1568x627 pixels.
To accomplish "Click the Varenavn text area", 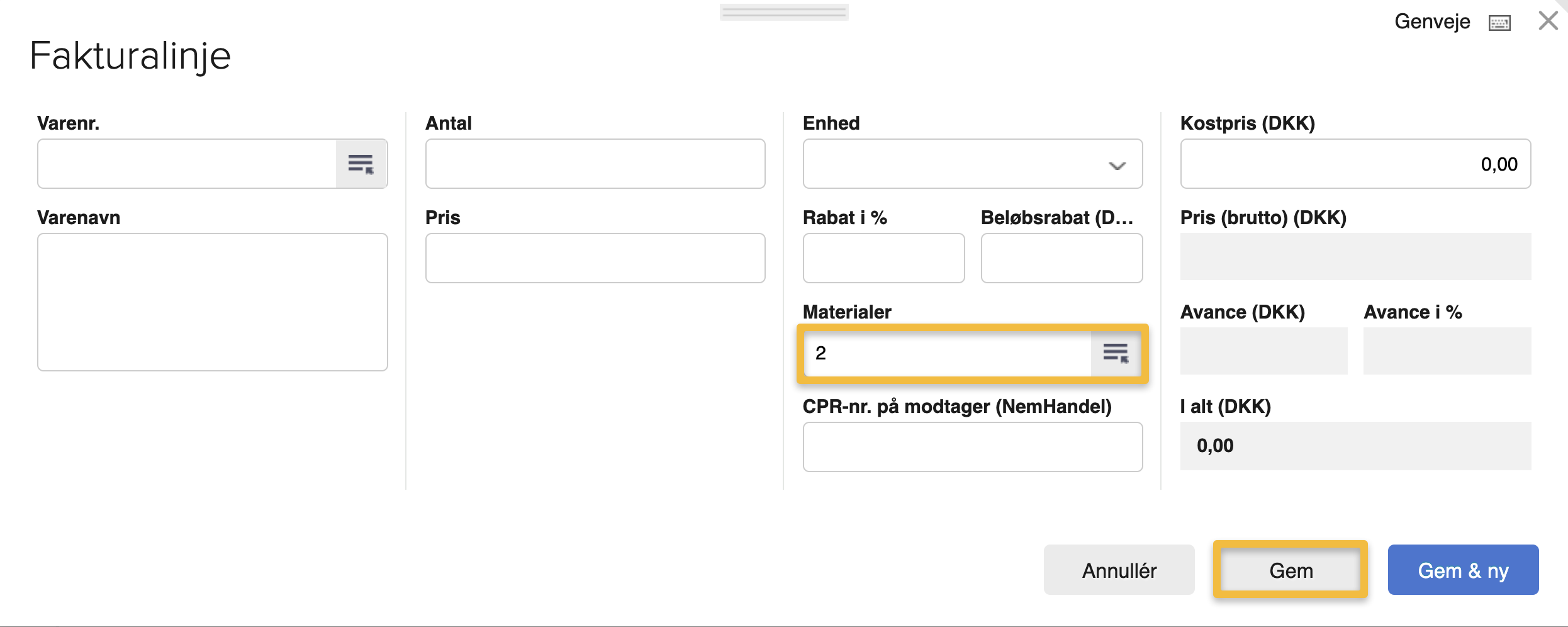I will pos(212,302).
